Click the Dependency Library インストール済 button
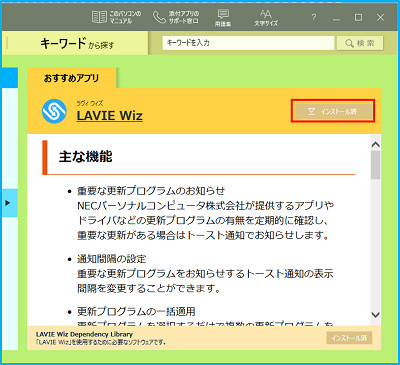 (349, 338)
